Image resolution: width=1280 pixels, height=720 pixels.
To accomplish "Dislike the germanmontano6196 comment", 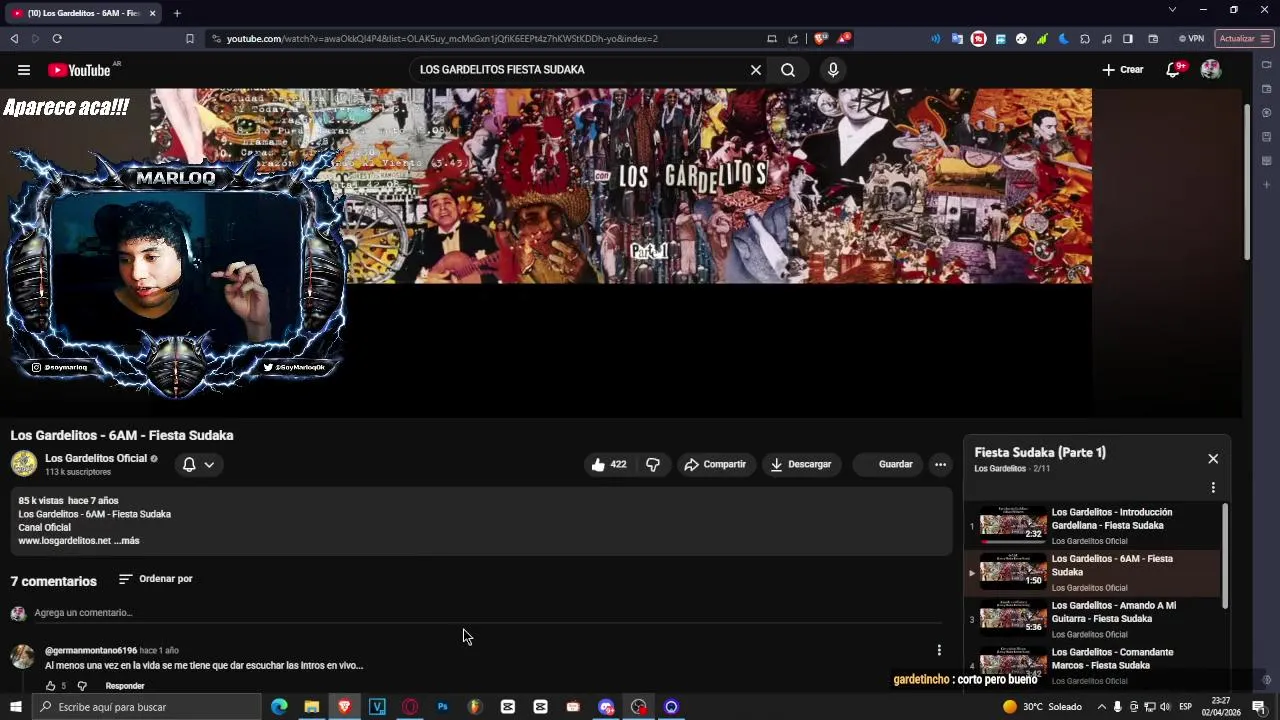I will pyautogui.click(x=82, y=686).
